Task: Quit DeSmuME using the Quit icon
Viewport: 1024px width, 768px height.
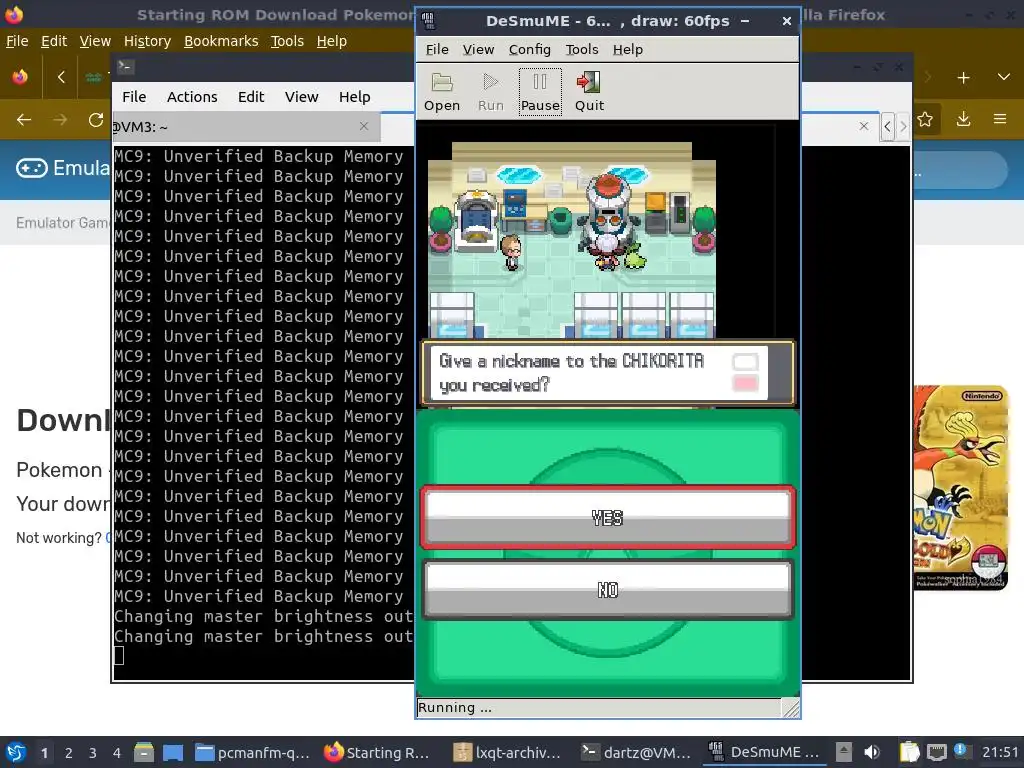Action: (589, 92)
